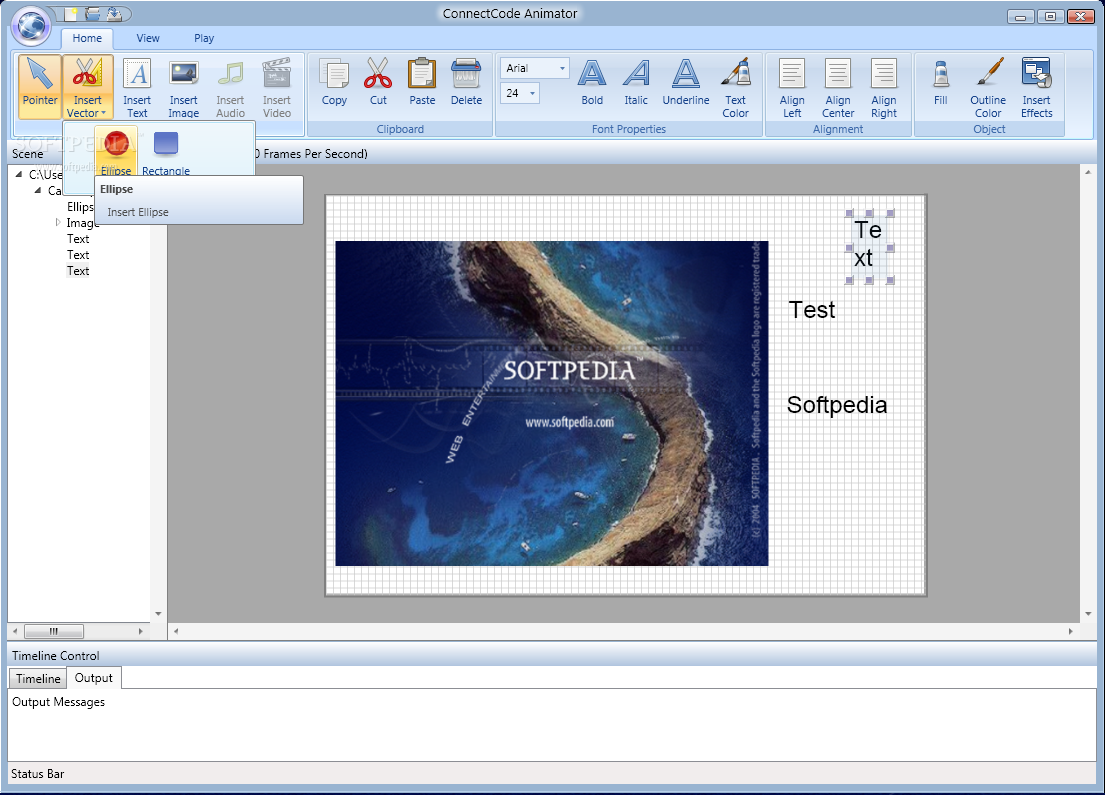
Task: Select the first Text tree item
Action: (78, 239)
